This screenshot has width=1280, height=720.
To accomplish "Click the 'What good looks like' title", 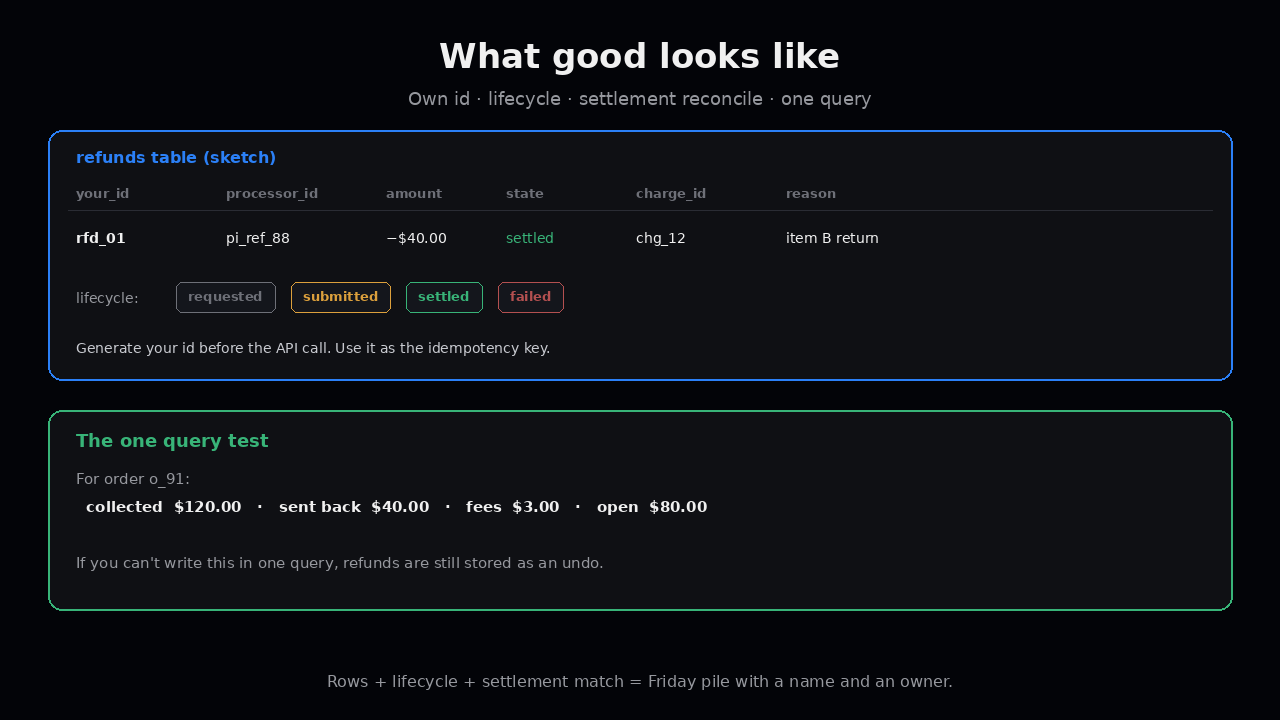I will point(640,56).
